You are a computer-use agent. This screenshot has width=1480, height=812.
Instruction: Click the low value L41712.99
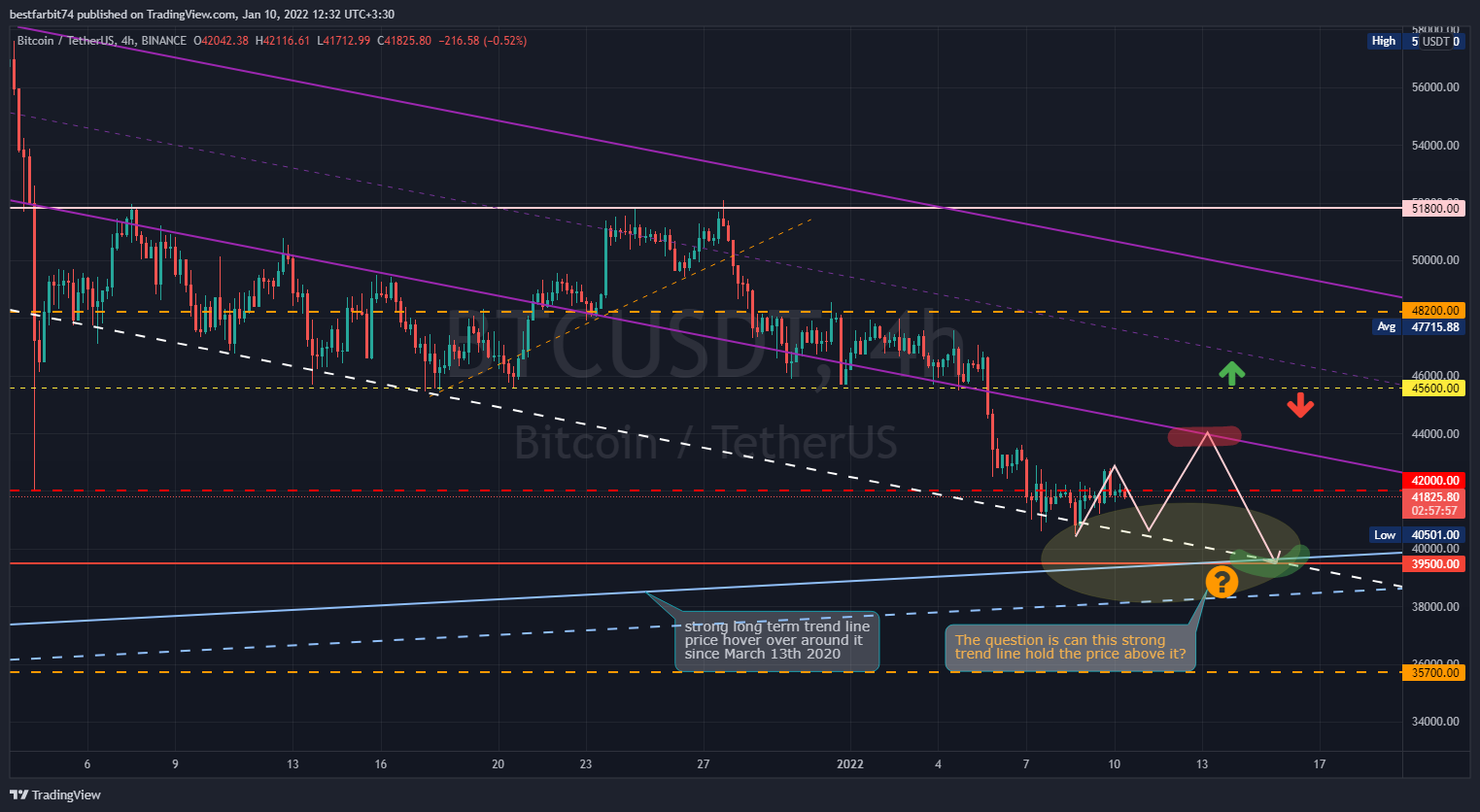344,41
